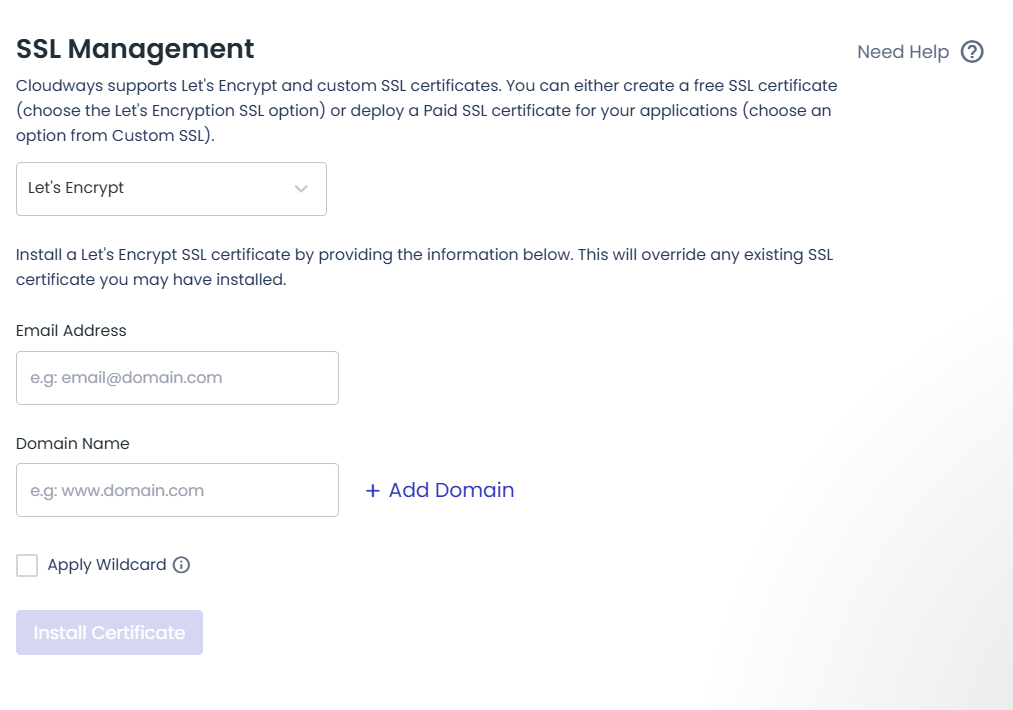Click the question mark help icon

(972, 52)
